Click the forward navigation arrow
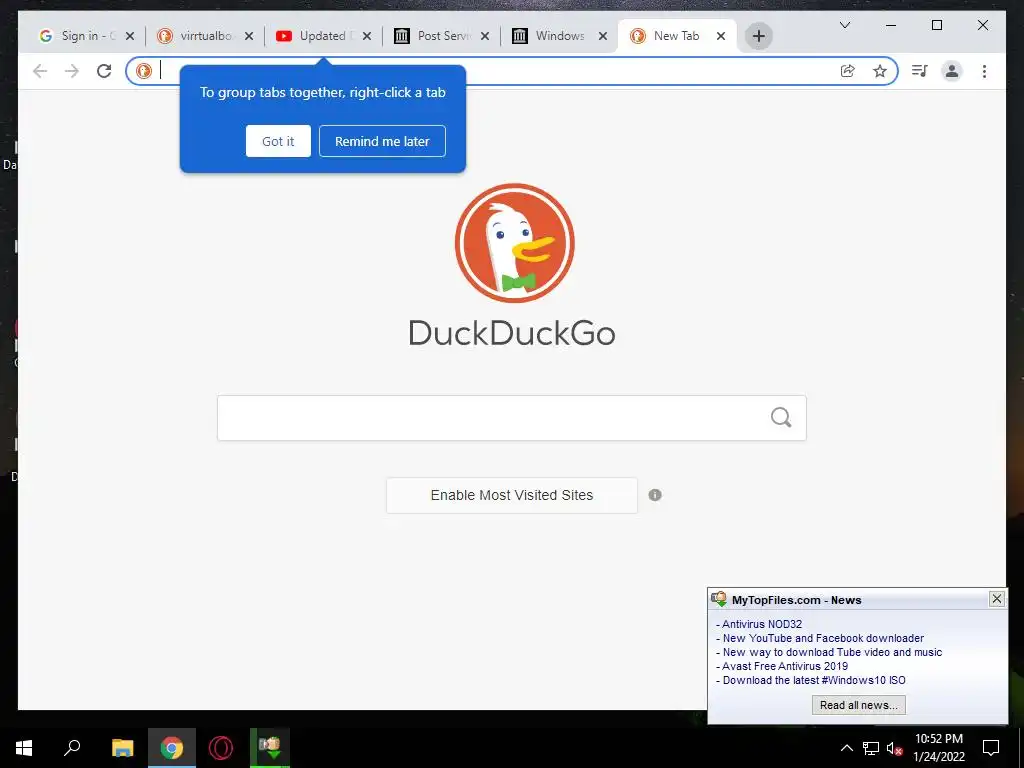This screenshot has width=1024, height=768. tap(72, 71)
